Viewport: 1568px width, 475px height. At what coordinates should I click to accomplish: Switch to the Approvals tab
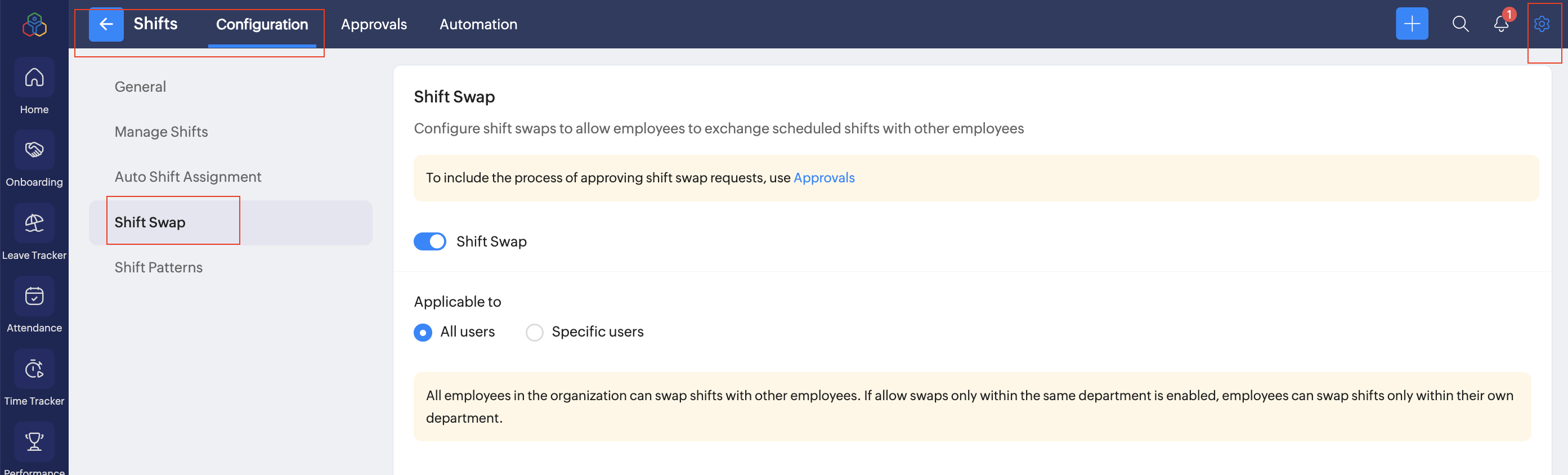(374, 24)
